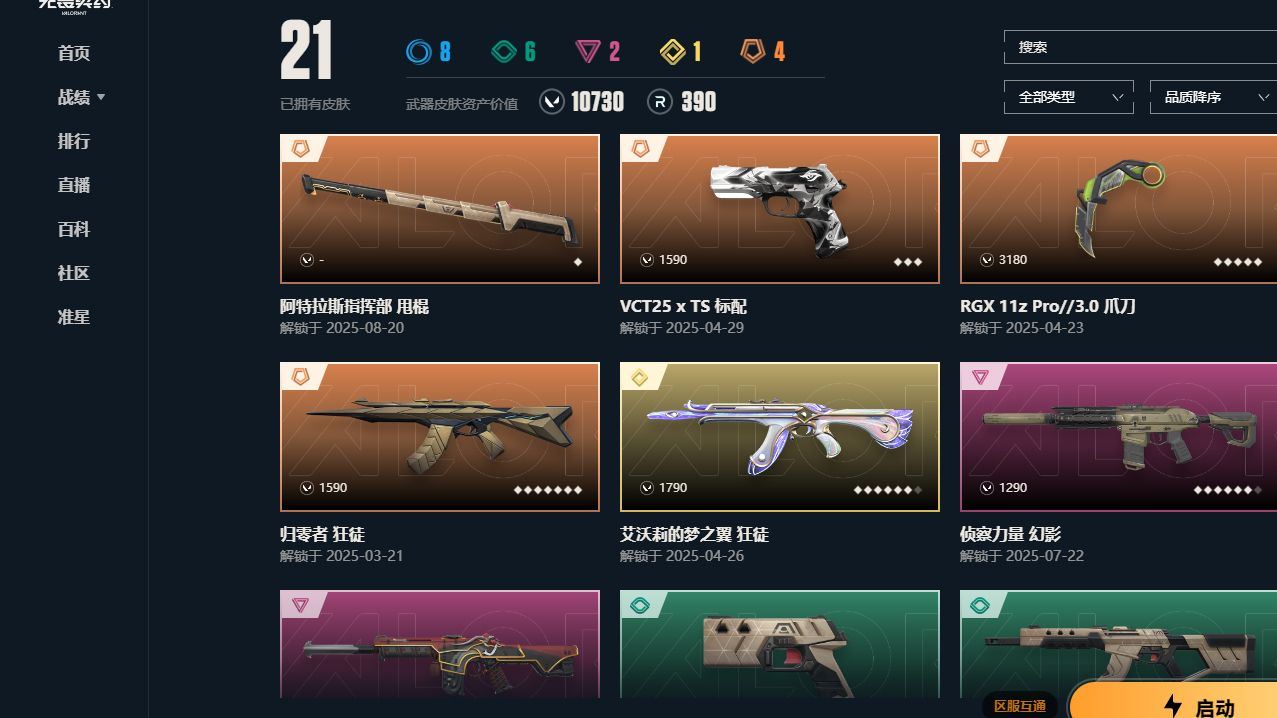The width and height of the screenshot is (1277, 718).
Task: Open the 艾沃莉的梦之翼 狂徒 skin card
Action: point(780,437)
